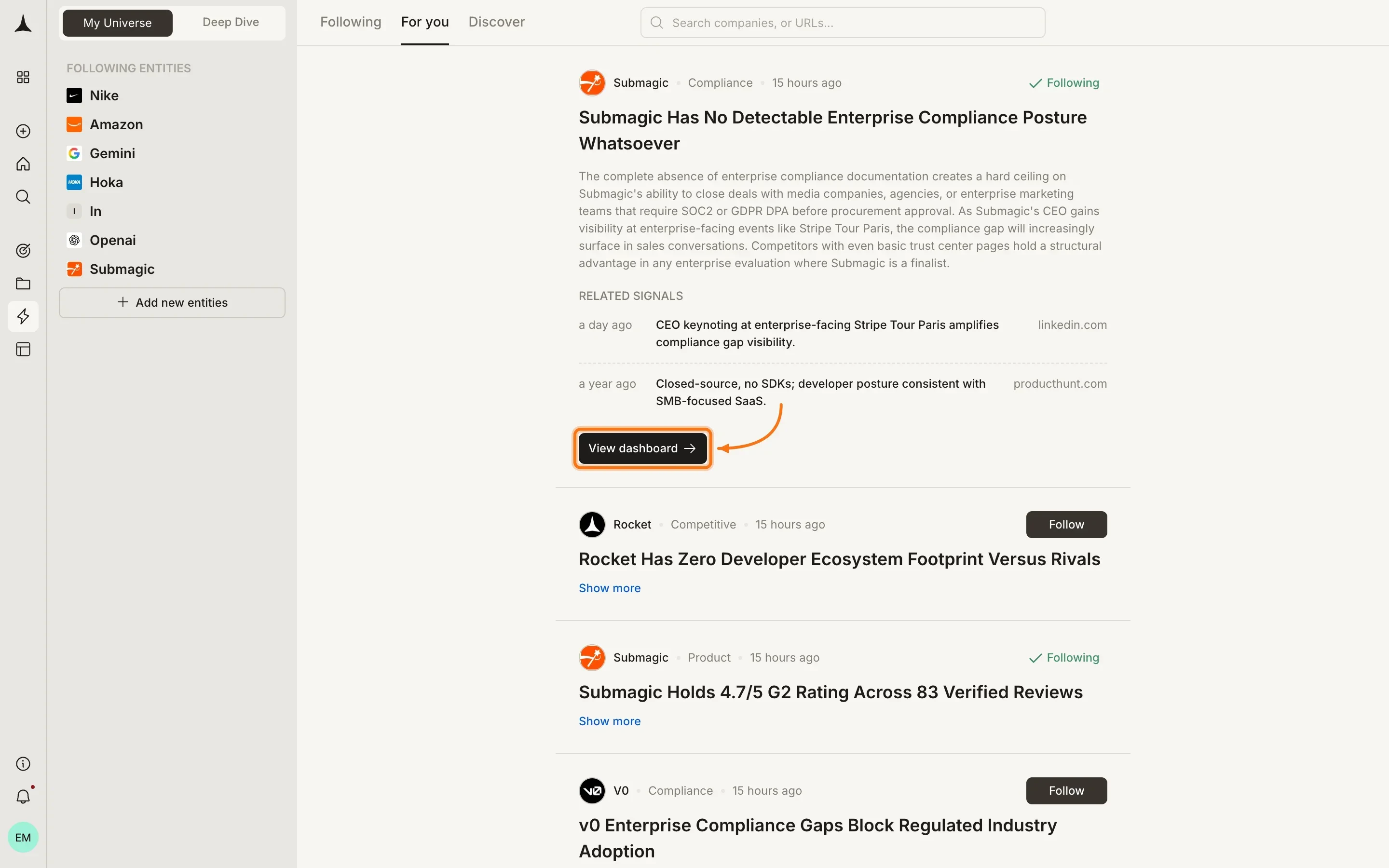Select Amazon in following entities

coord(116,124)
